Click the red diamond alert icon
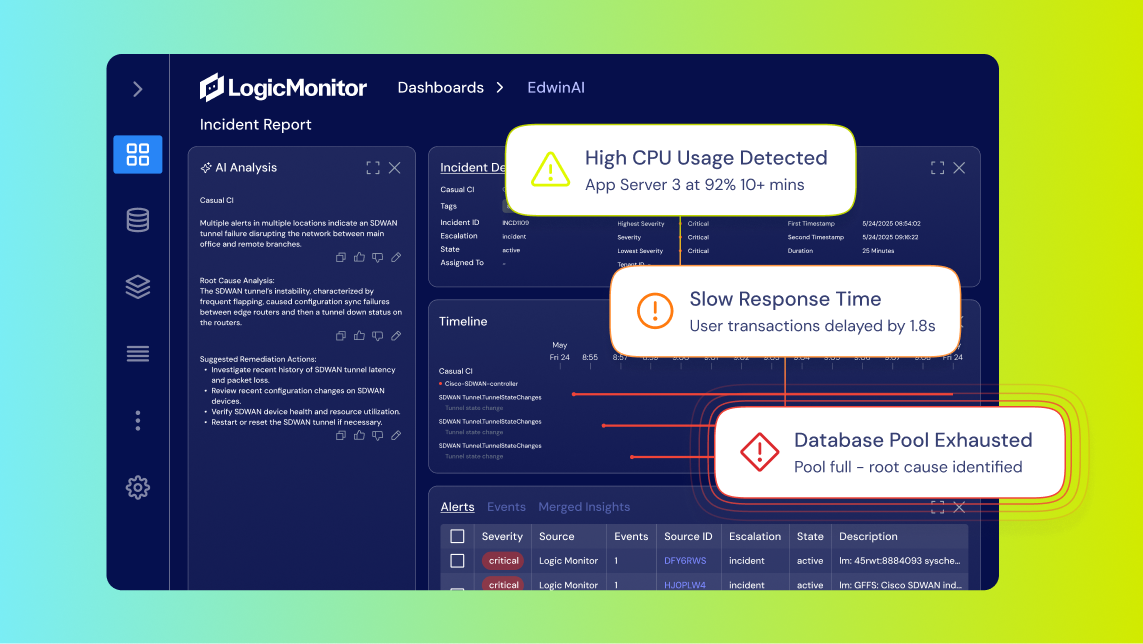Image resolution: width=1143 pixels, height=644 pixels. 760,452
